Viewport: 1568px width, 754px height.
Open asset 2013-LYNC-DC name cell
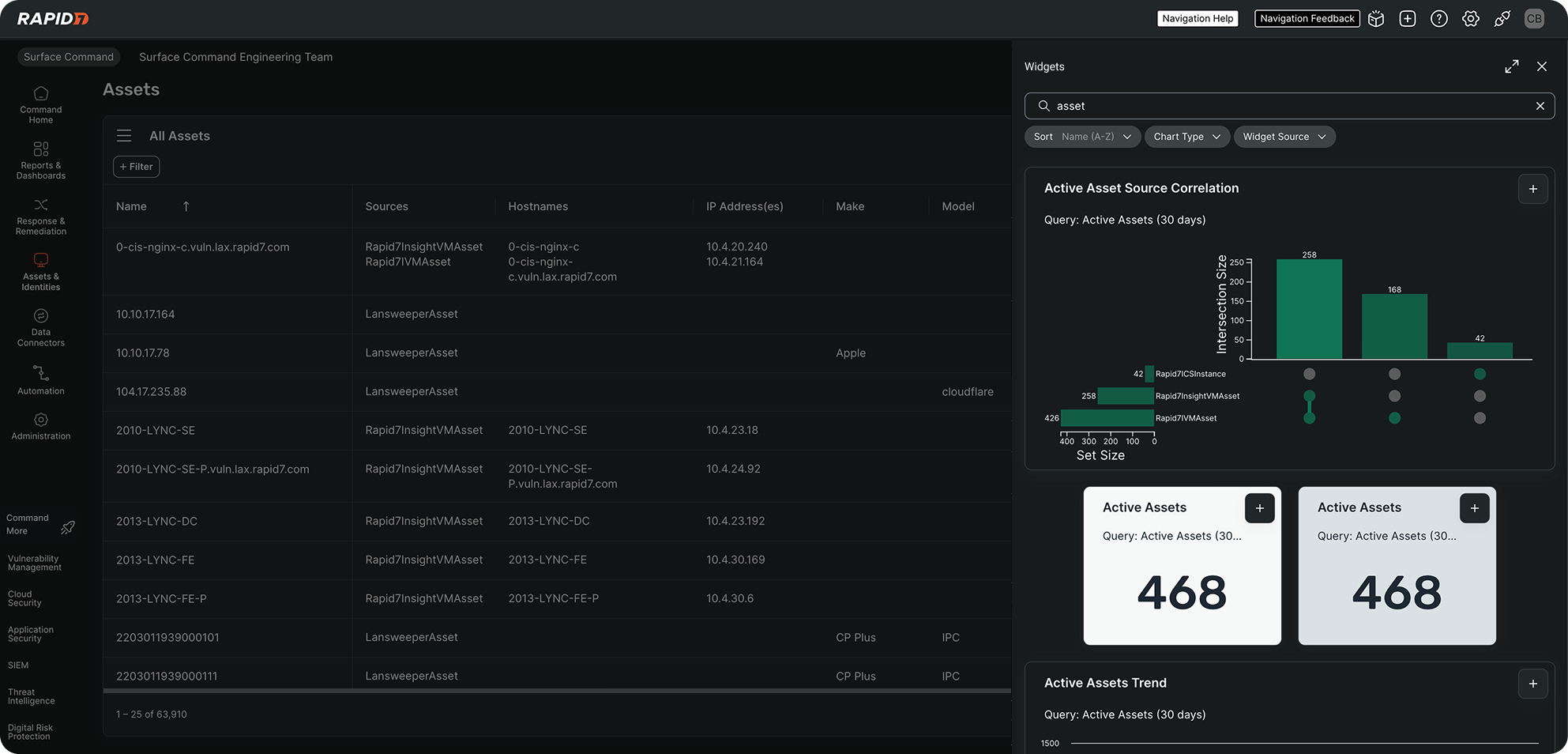[x=156, y=522]
